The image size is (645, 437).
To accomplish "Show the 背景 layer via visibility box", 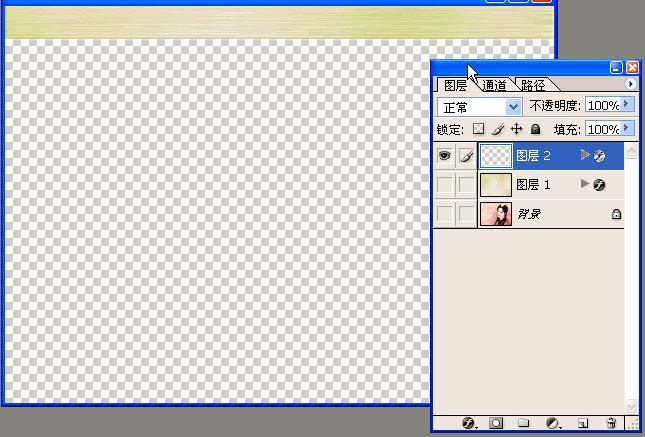I will coord(445,214).
